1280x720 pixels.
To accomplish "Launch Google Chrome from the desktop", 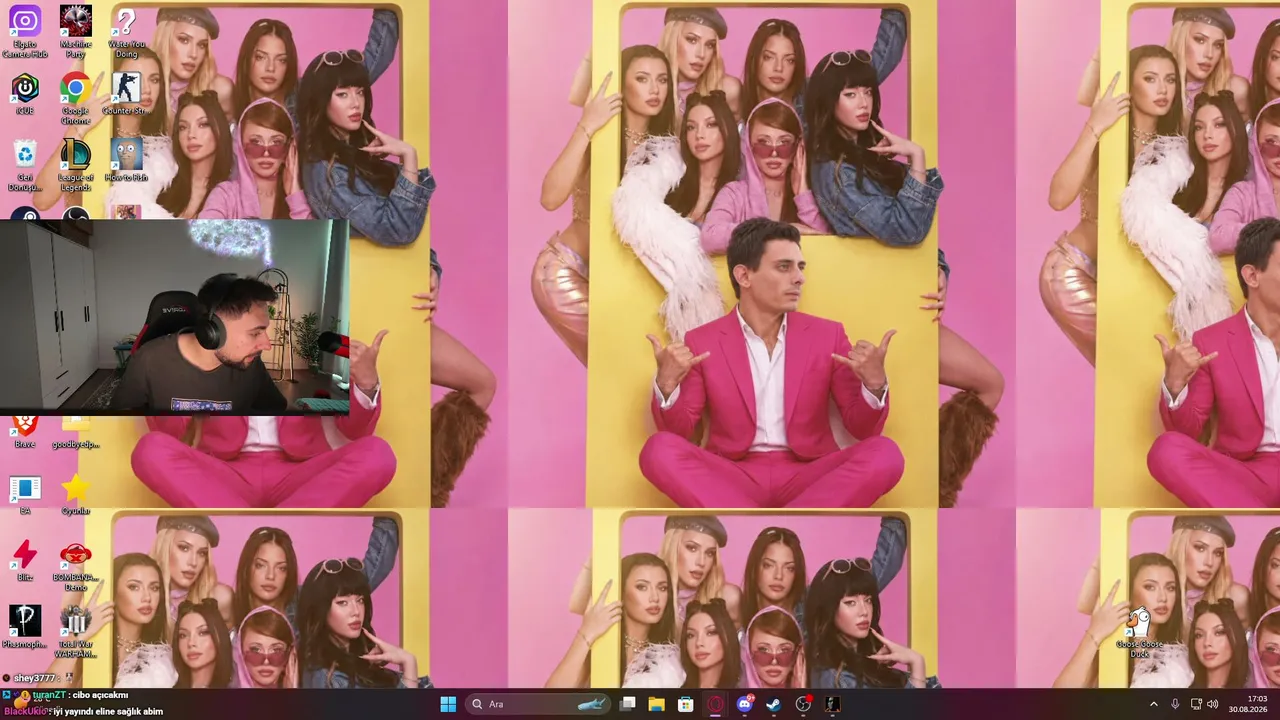I will (x=75, y=98).
